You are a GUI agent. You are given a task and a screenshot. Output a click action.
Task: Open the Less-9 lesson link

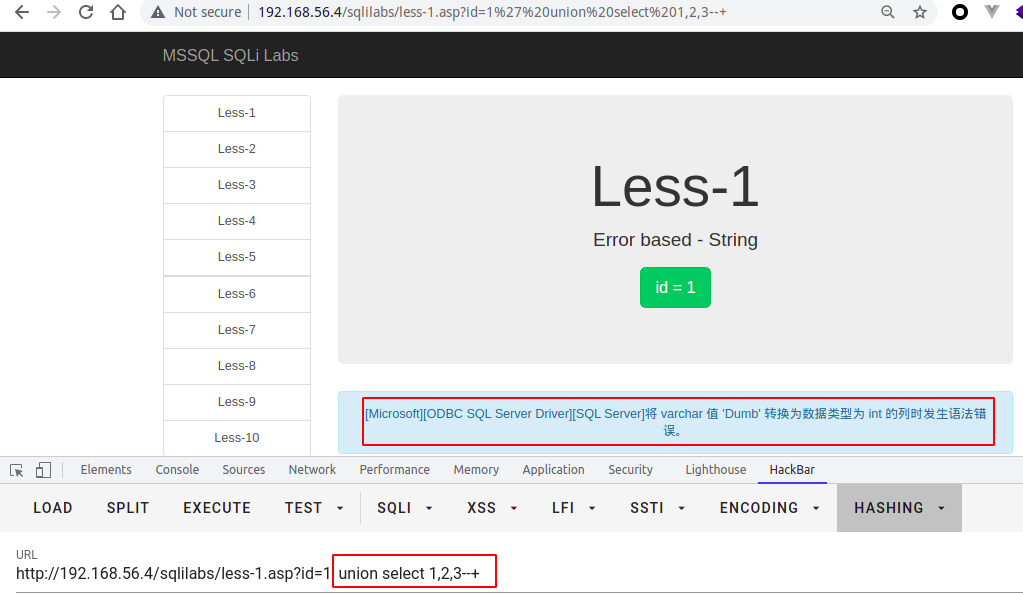(x=237, y=401)
